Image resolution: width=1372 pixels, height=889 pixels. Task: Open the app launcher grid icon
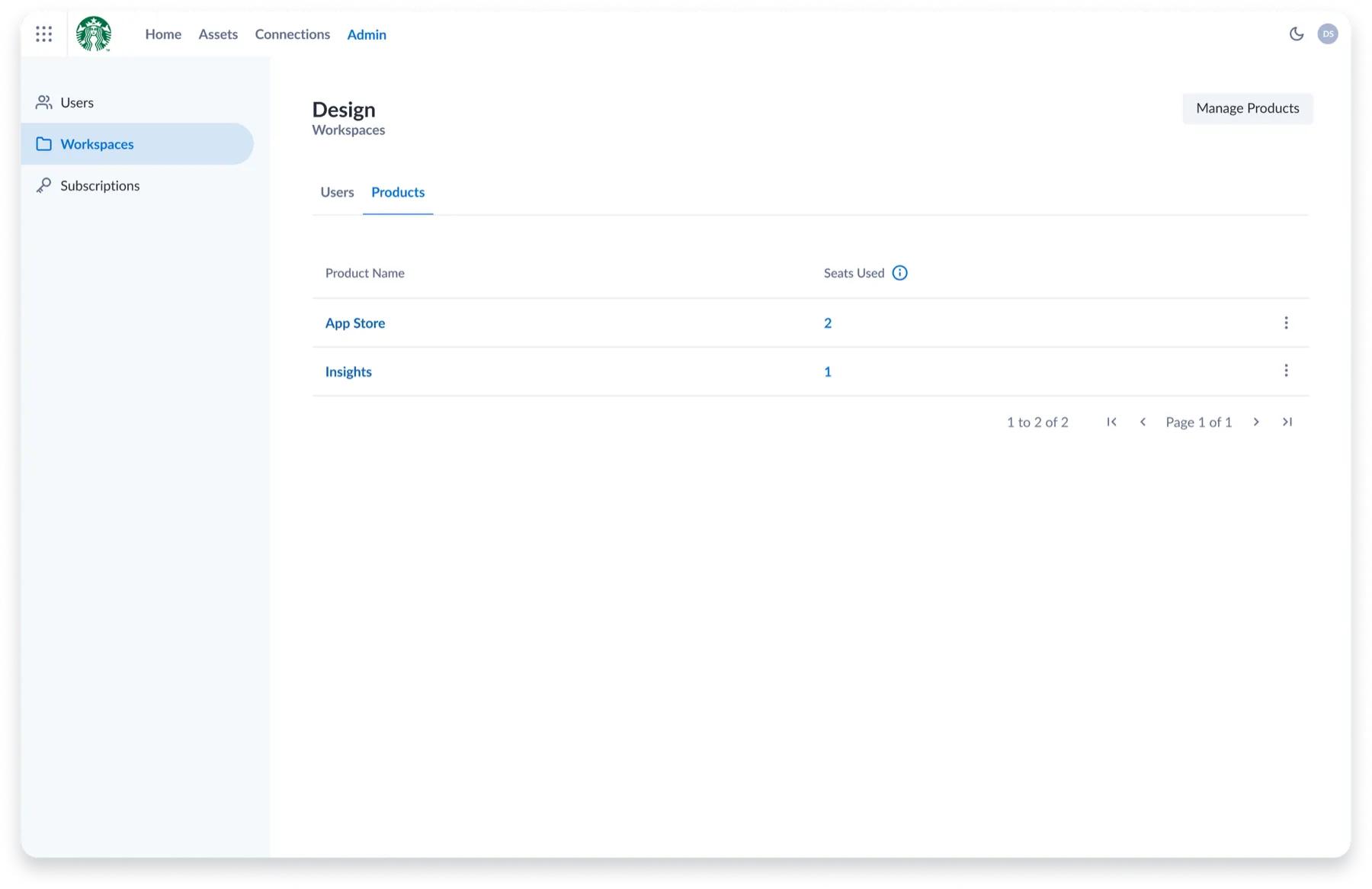[x=44, y=34]
